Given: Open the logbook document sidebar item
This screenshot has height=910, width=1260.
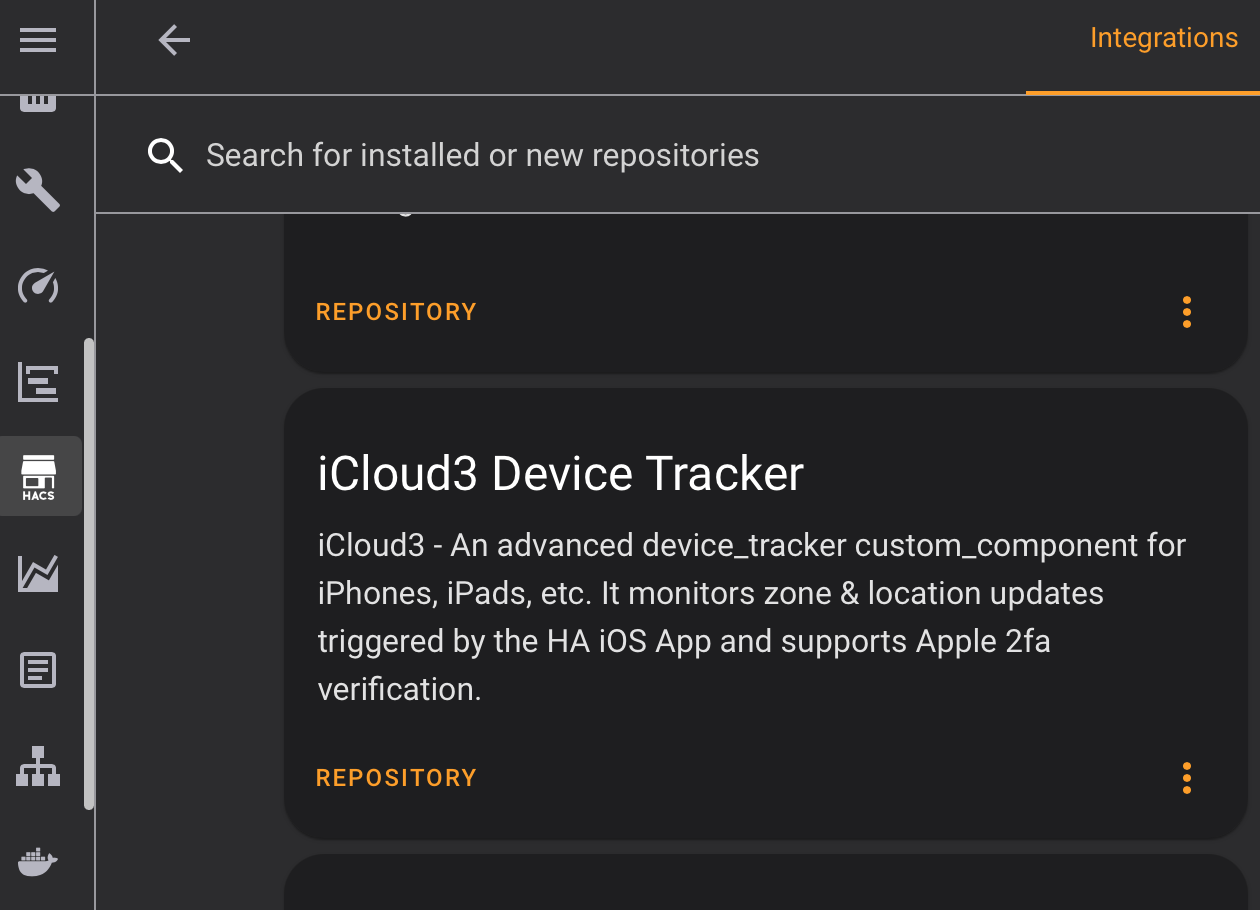Looking at the screenshot, I should tap(38, 670).
